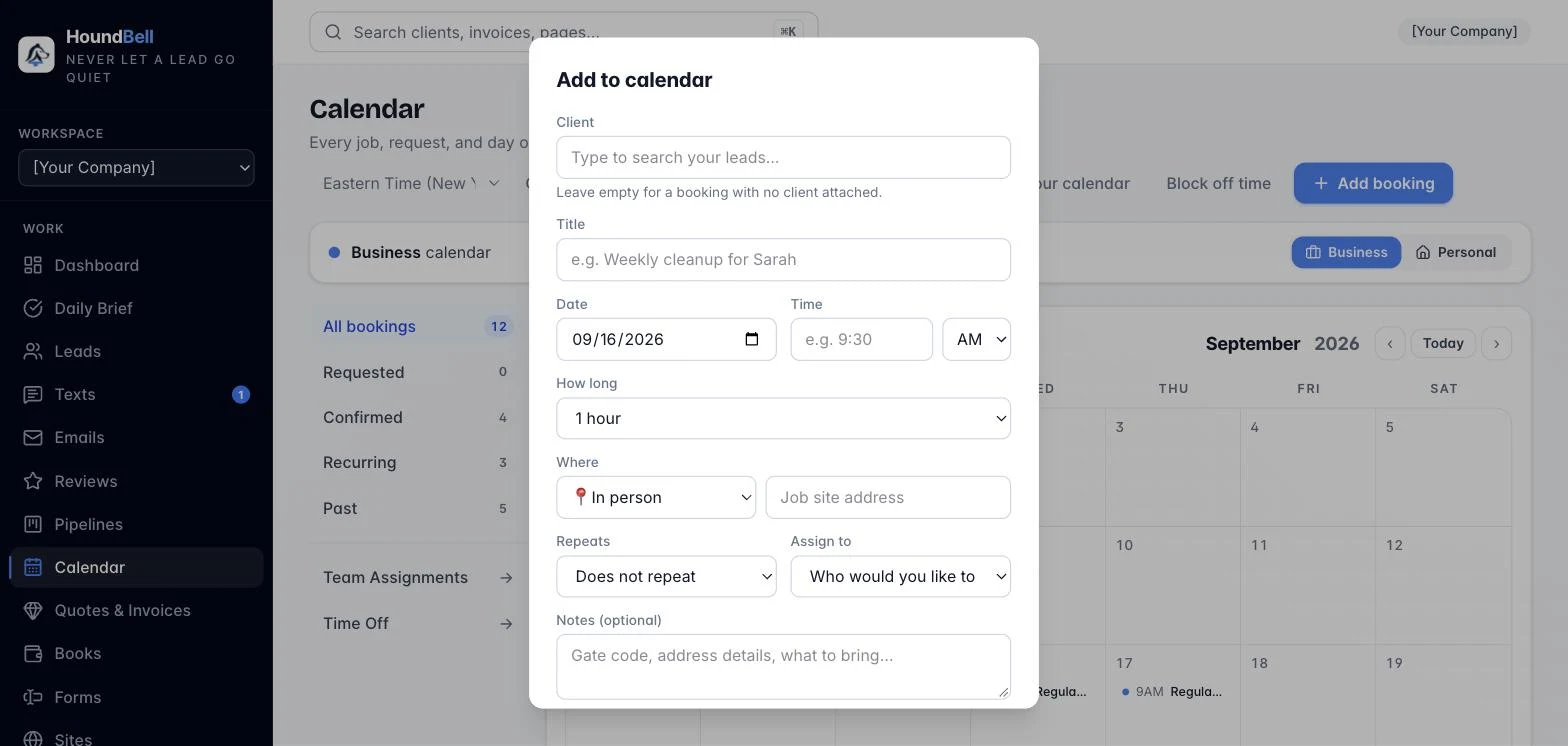1568x746 pixels.
Task: Click the Job site address field
Action: (888, 497)
